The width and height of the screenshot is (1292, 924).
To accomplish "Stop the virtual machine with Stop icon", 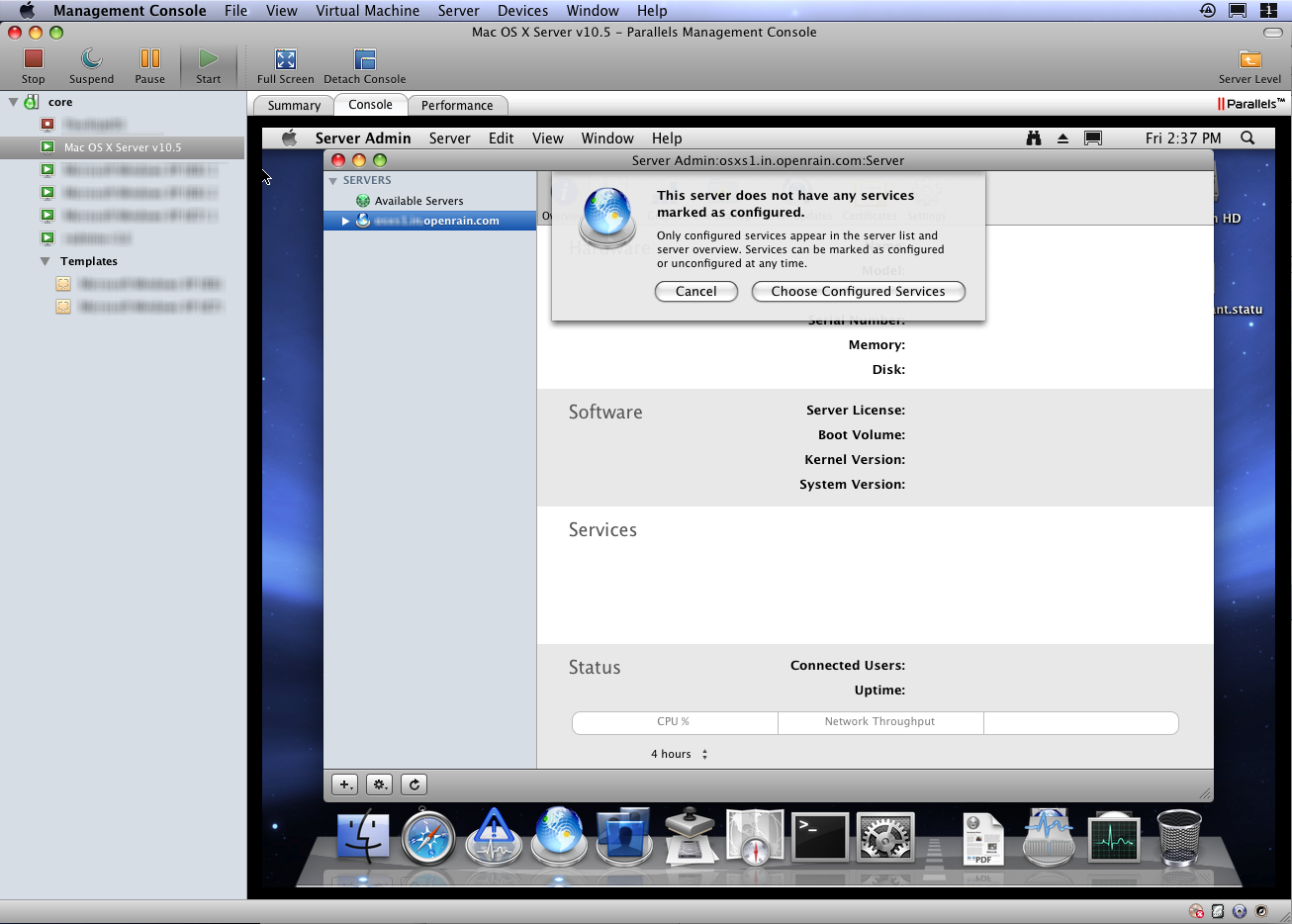I will (34, 59).
